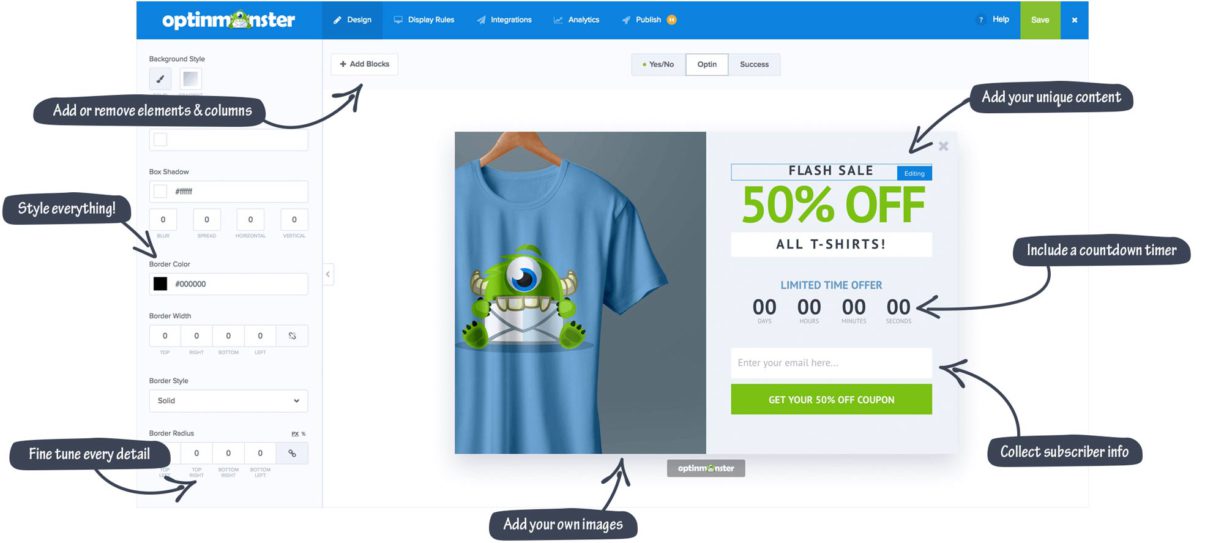Select the Yes/No view
The height and width of the screenshot is (543, 1224).
click(x=658, y=64)
